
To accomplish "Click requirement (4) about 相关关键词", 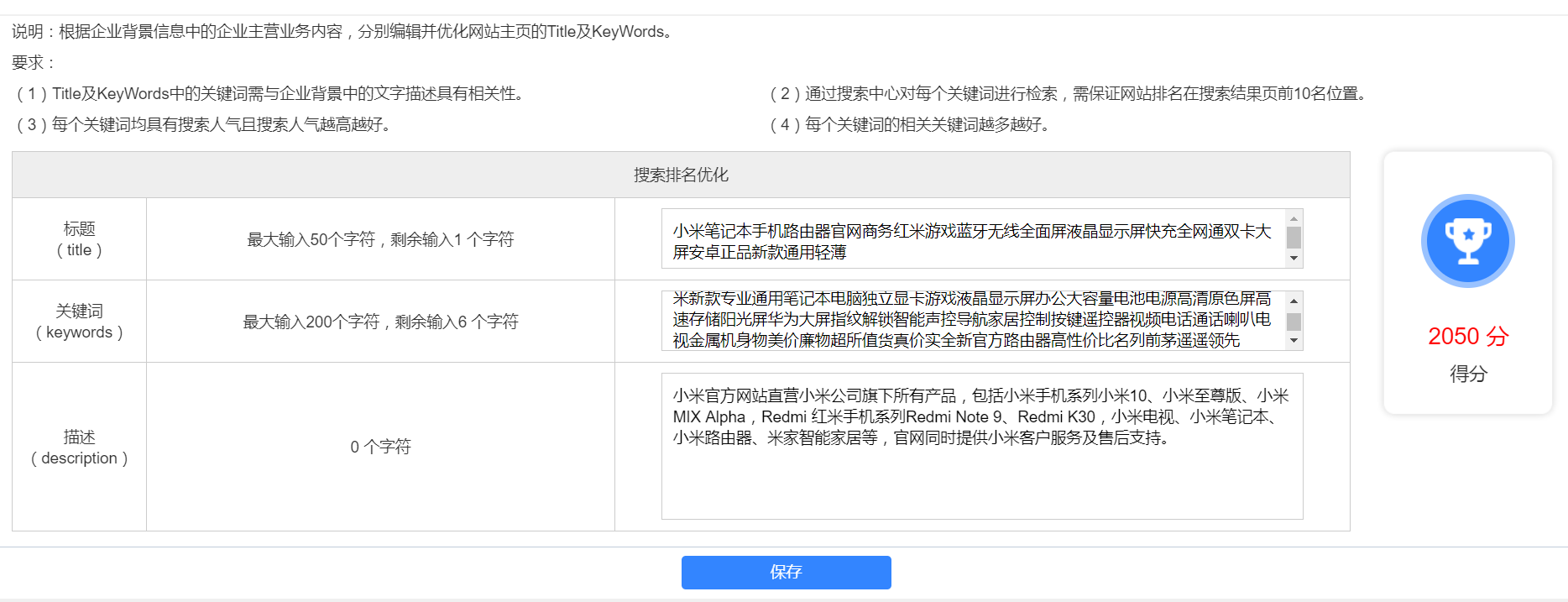I will 911,124.
